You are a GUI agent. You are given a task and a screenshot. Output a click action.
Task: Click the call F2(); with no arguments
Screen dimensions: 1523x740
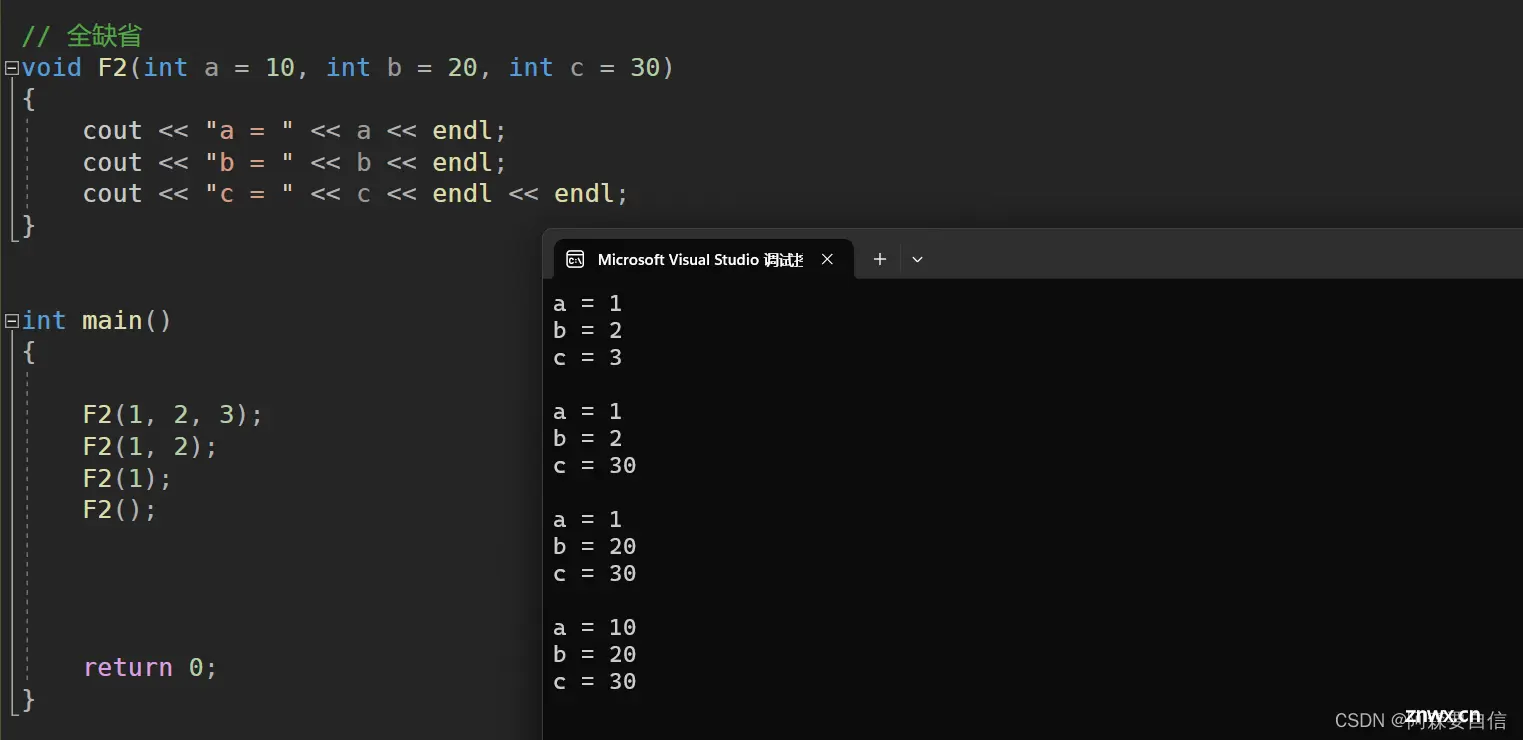(x=120, y=510)
